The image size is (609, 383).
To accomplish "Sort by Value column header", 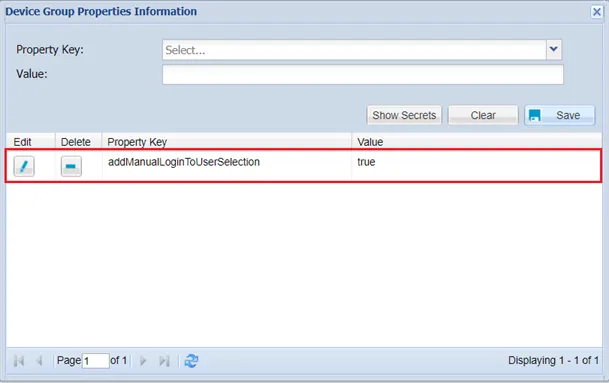I will point(477,142).
